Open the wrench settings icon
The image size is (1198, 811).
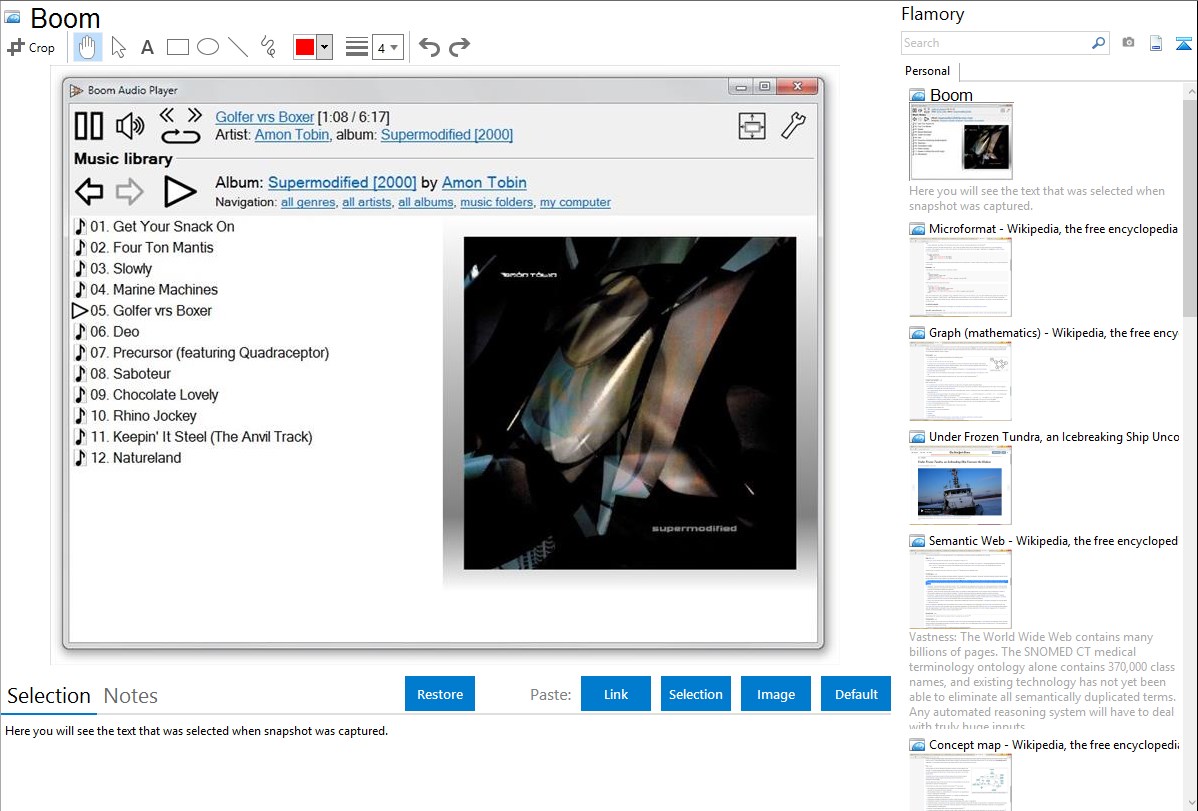click(794, 125)
